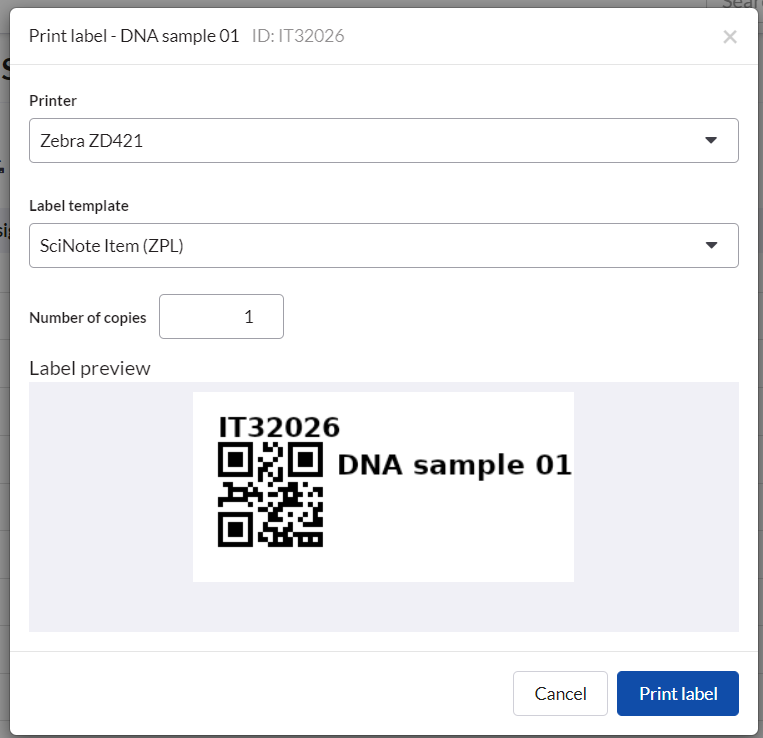Image resolution: width=763 pixels, height=738 pixels.
Task: Click the QR code in the label preview
Action: point(270,495)
